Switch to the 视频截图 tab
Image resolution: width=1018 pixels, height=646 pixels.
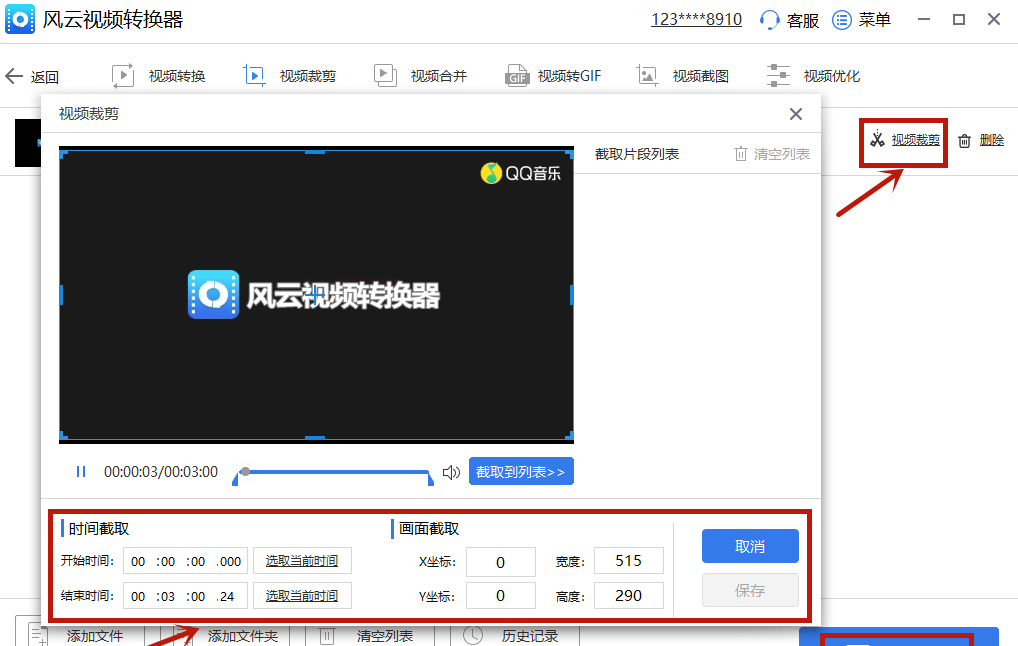pyautogui.click(x=701, y=76)
